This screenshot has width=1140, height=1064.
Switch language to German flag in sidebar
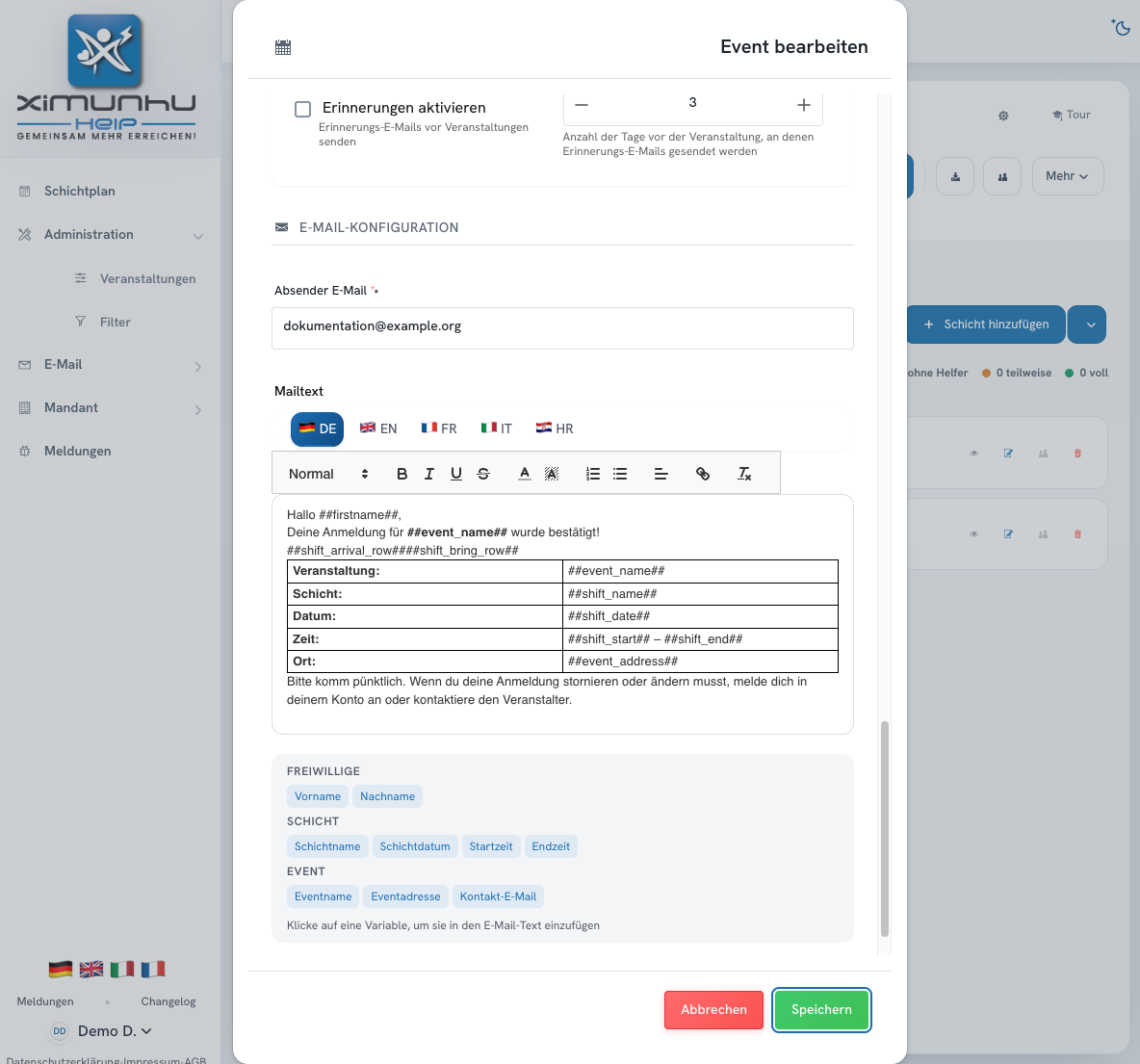coord(61,970)
